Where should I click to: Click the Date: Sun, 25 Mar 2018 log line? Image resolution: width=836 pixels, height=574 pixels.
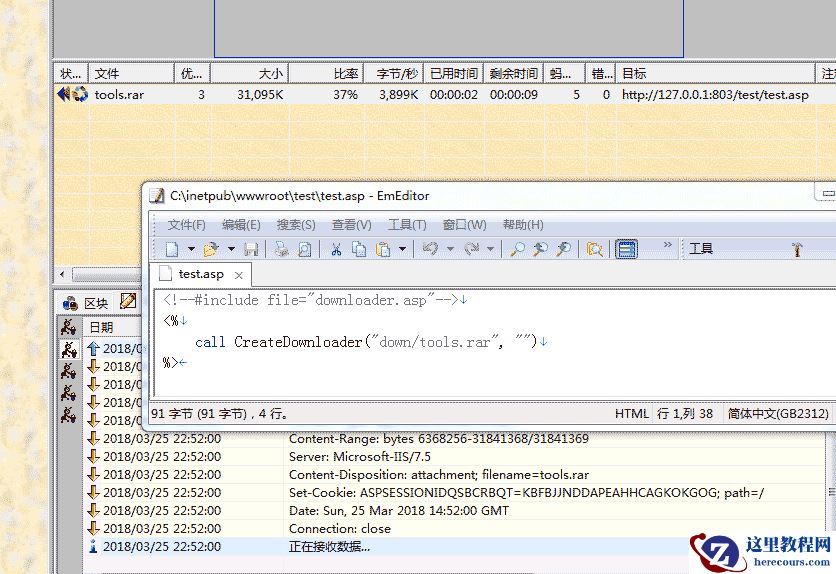coord(399,511)
